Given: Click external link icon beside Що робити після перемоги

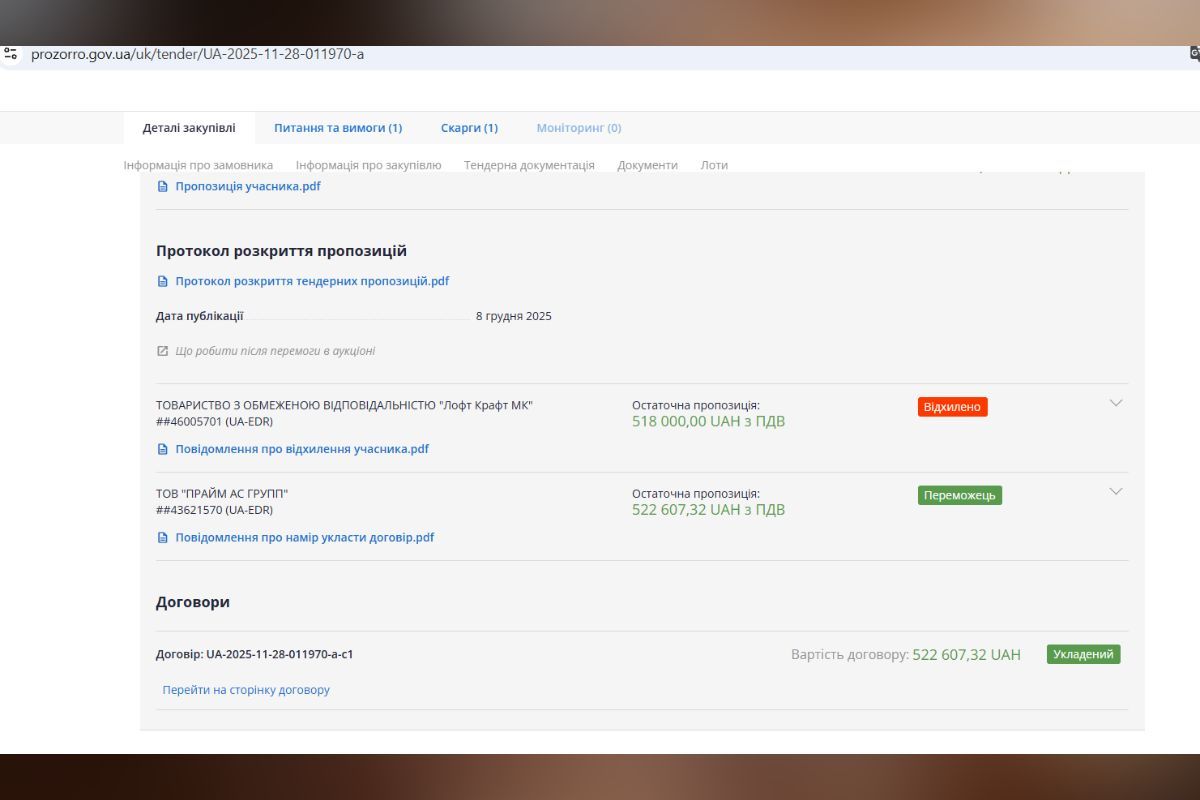Looking at the screenshot, I should 163,351.
